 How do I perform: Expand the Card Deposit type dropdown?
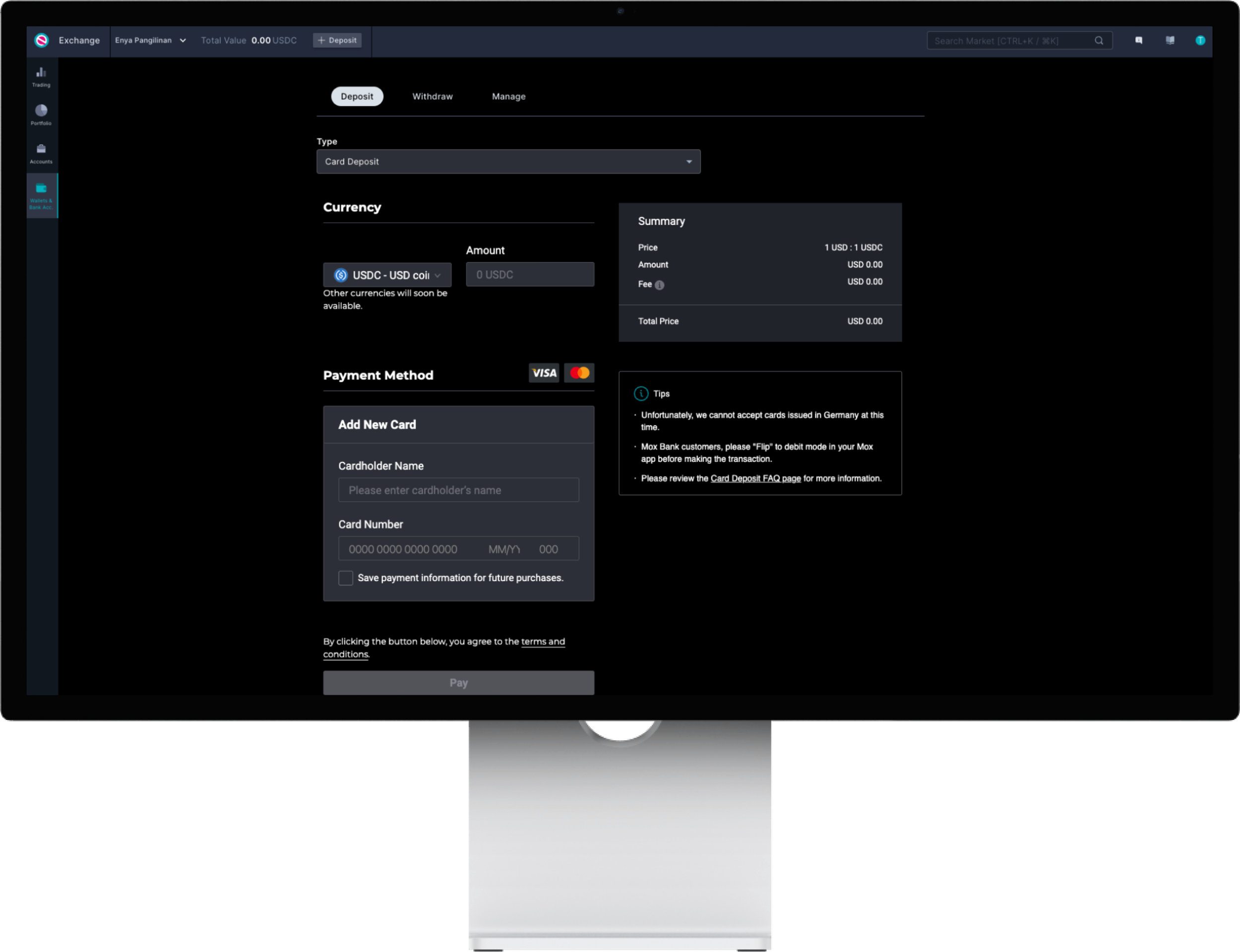coord(508,162)
